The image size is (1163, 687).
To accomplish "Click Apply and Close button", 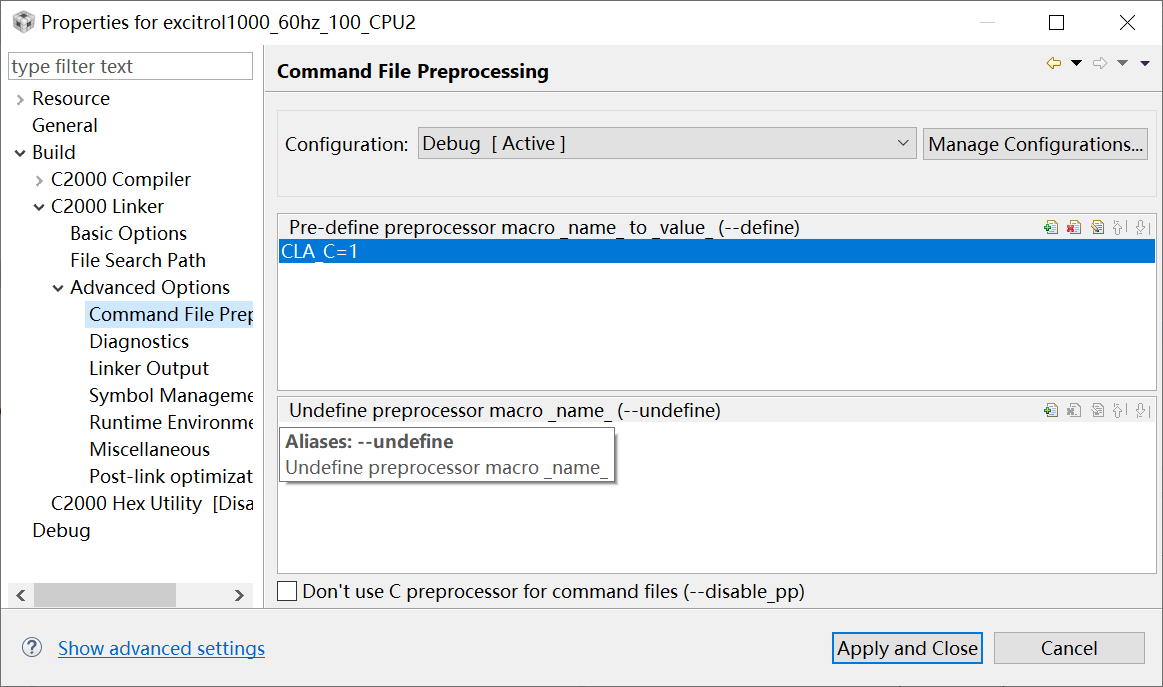I will [907, 648].
